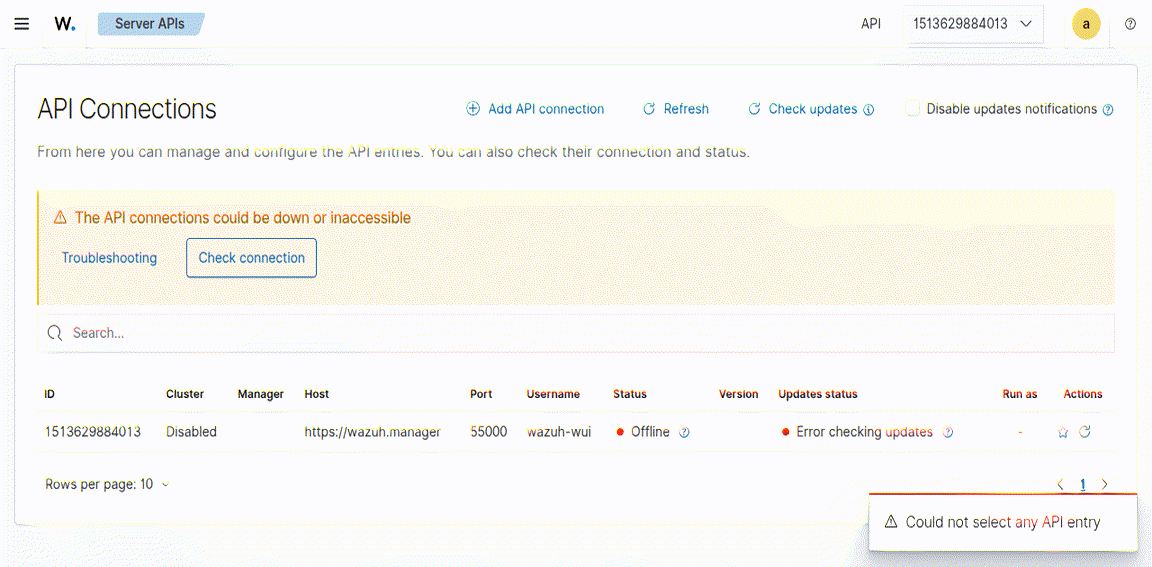Click the Wazuh logo
Screen dimensions: 1152x567
click(x=65, y=24)
